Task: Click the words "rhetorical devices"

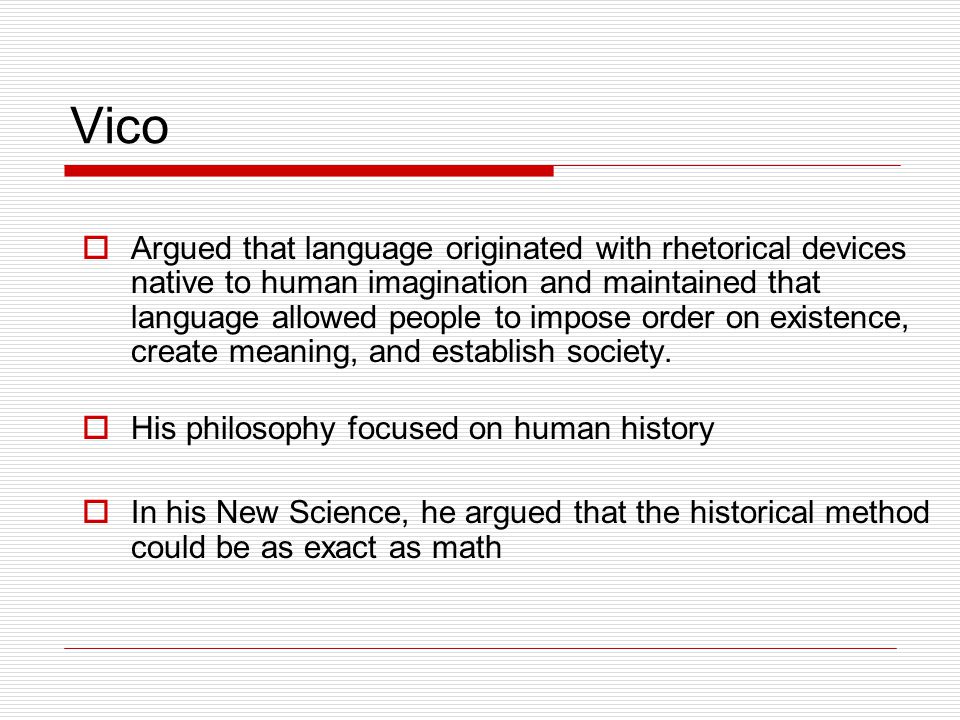Action: (x=784, y=248)
